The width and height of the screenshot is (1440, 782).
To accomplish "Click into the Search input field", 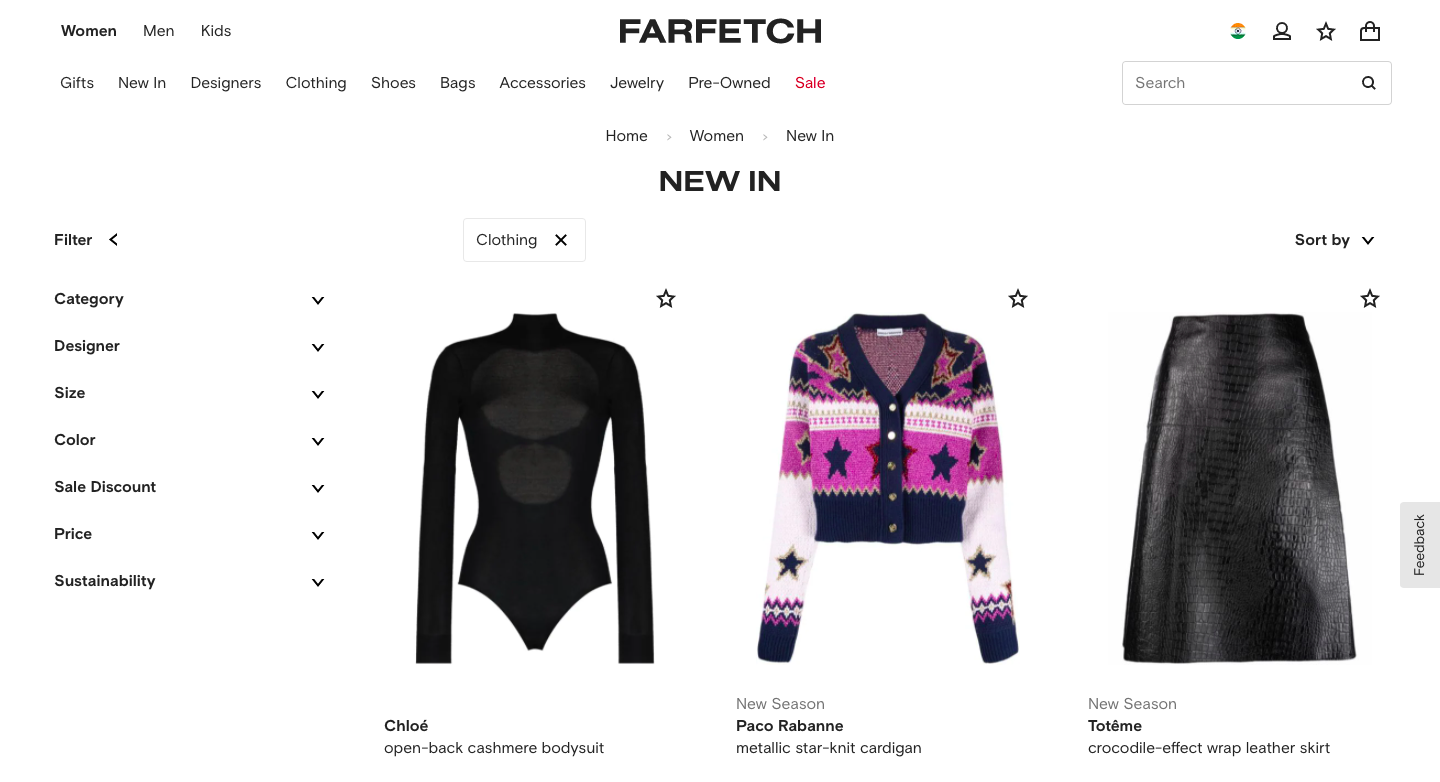I will click(1240, 83).
